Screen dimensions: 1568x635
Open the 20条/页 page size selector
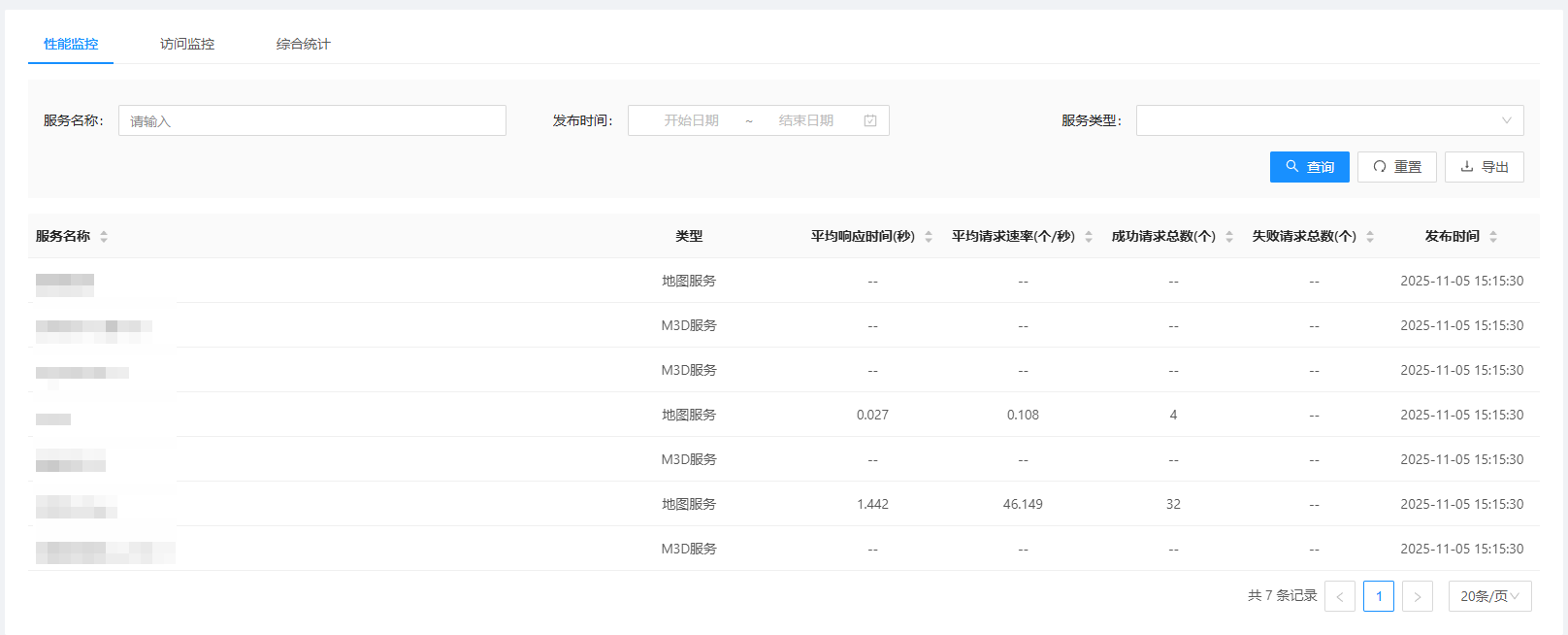coord(1489,596)
